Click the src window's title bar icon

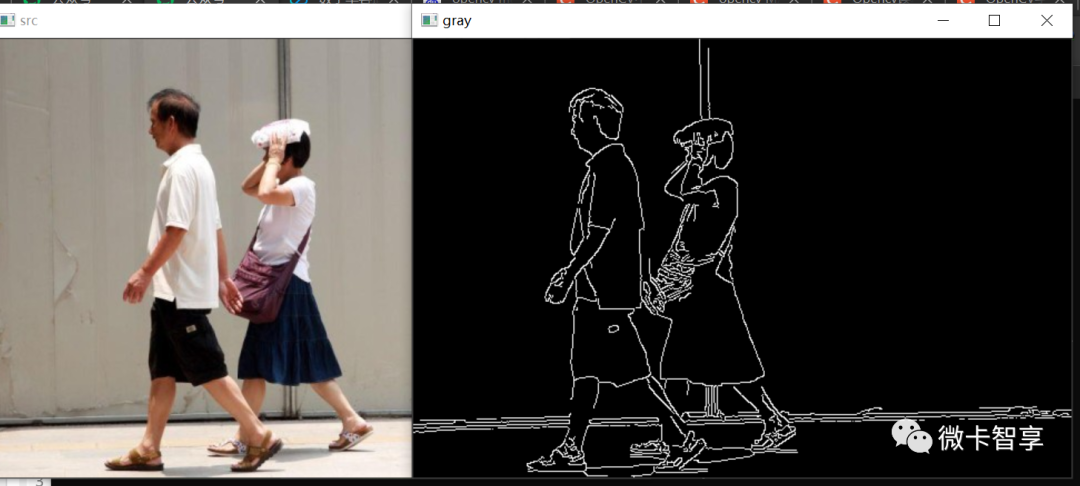click(x=7, y=21)
